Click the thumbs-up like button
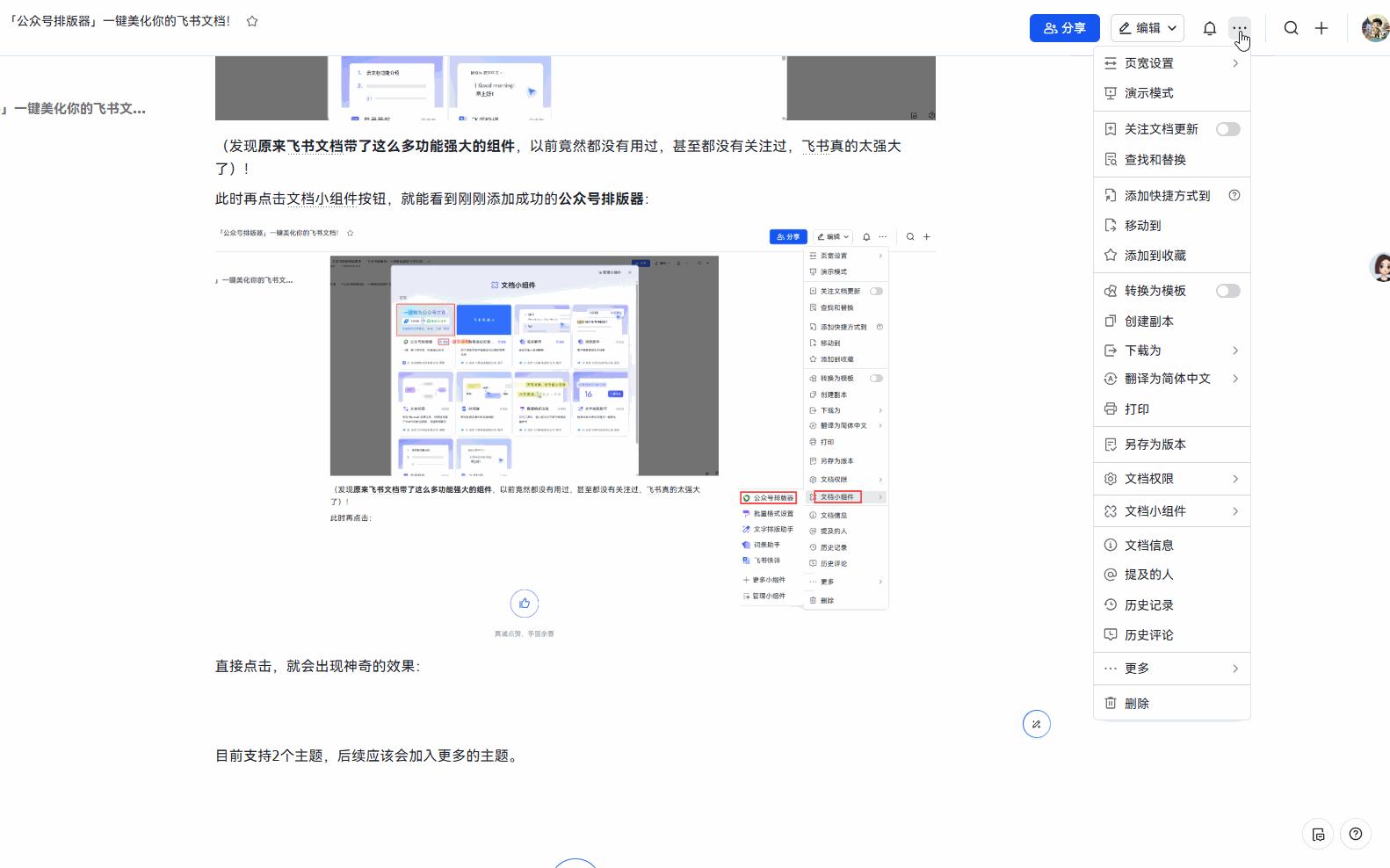Screen dimensions: 1390x868 click(525, 604)
